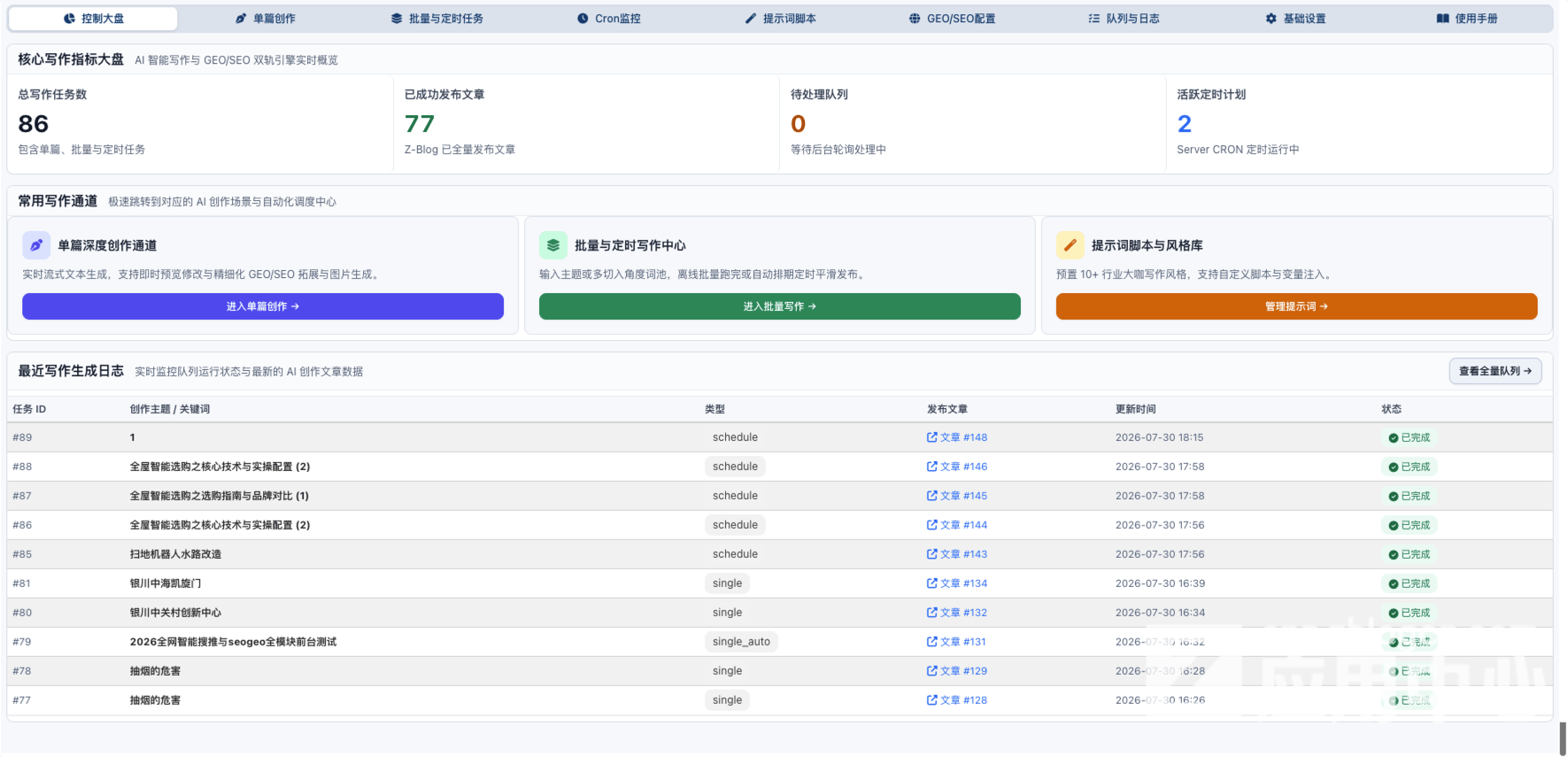Click the active schedule count 2
The image size is (1568, 757).
pyautogui.click(x=1185, y=124)
